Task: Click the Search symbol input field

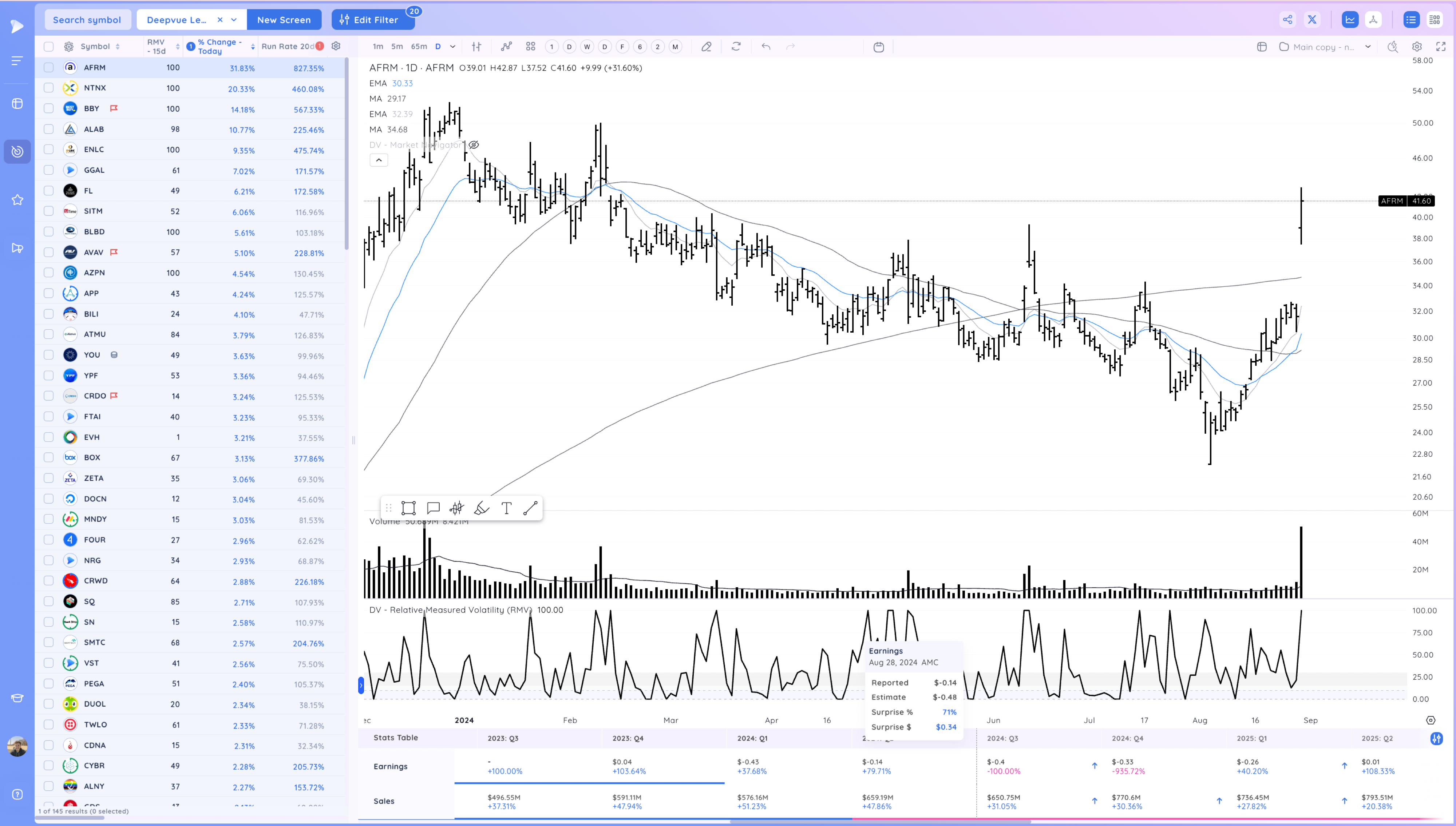Action: (x=87, y=20)
